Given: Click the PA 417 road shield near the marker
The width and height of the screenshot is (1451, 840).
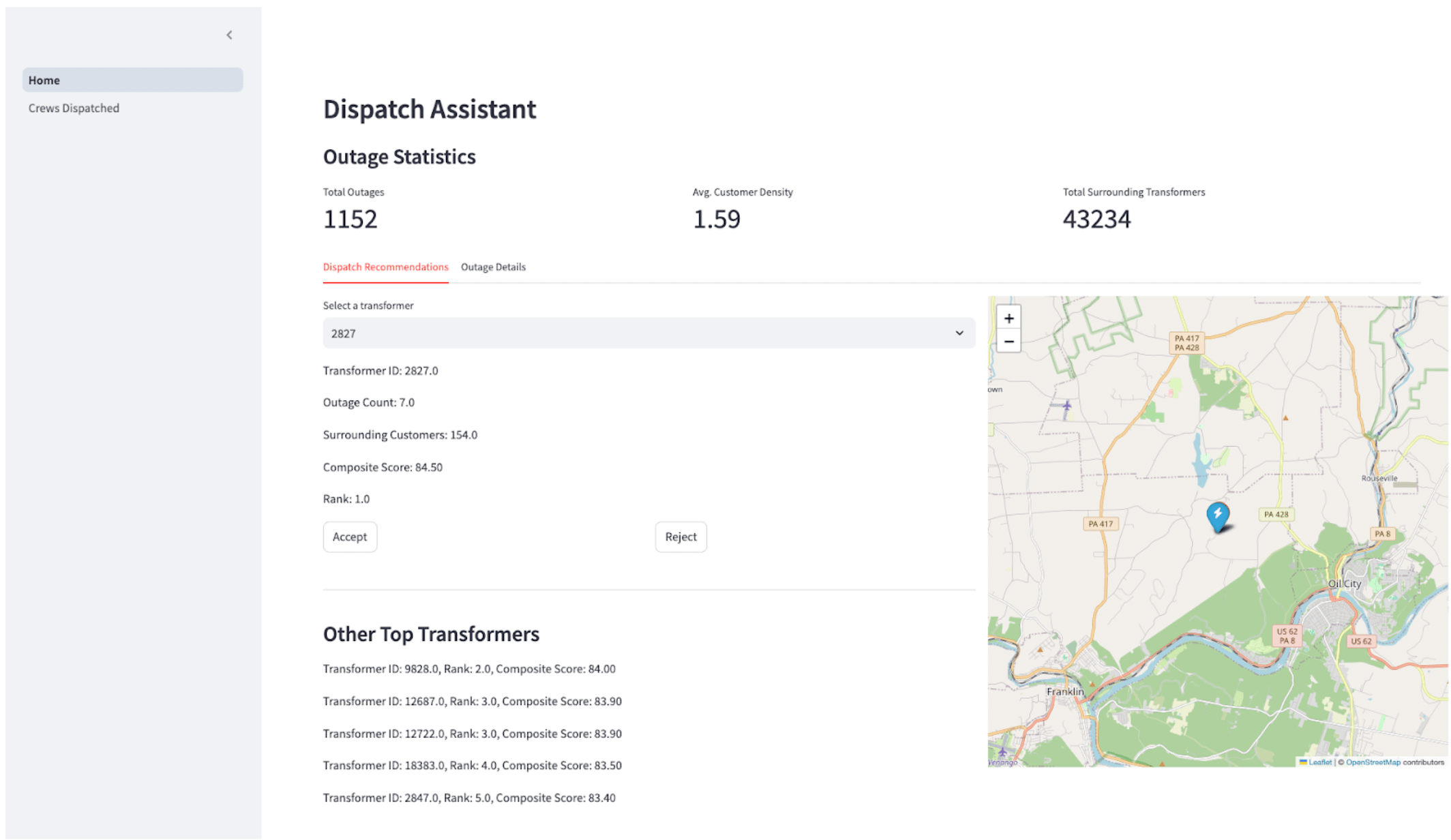Looking at the screenshot, I should point(1100,524).
